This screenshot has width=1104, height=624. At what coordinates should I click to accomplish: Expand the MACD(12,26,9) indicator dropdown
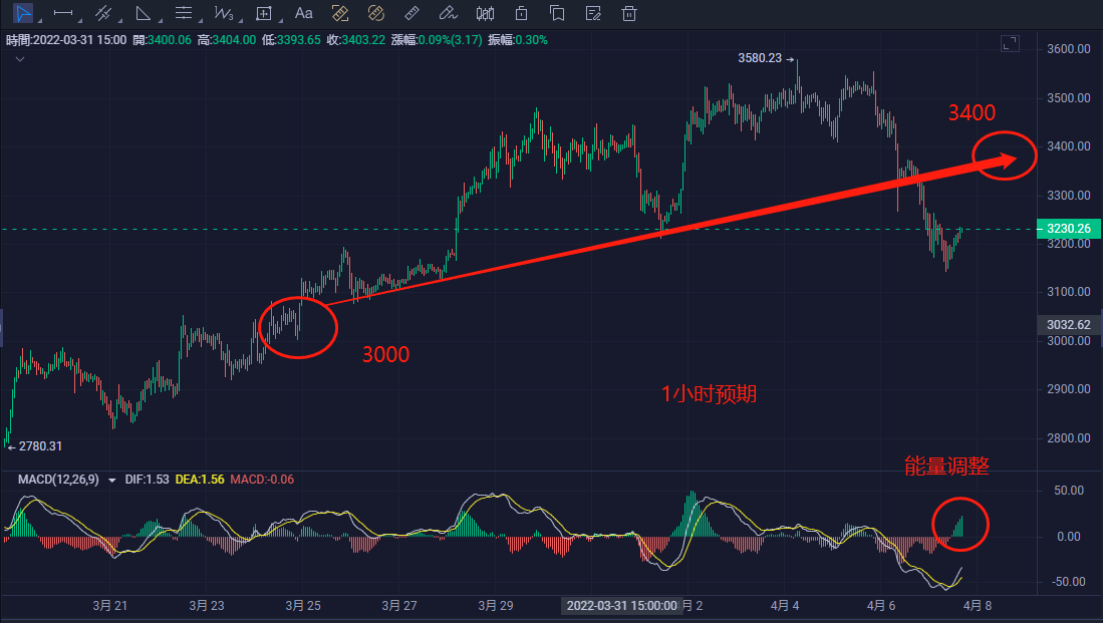click(112, 481)
